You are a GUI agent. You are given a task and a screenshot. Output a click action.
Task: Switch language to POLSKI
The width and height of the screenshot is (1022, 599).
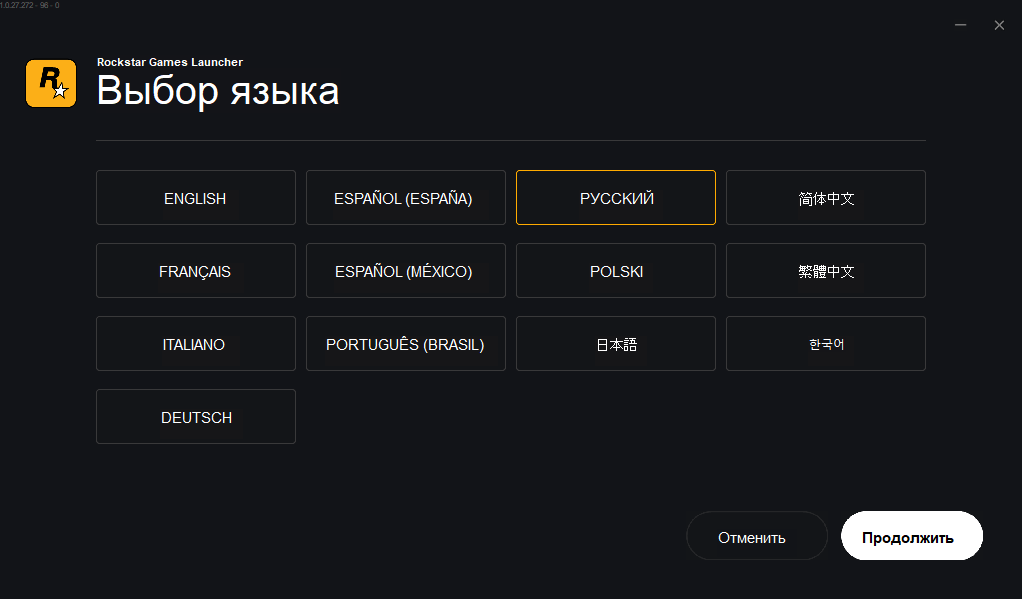pos(615,270)
